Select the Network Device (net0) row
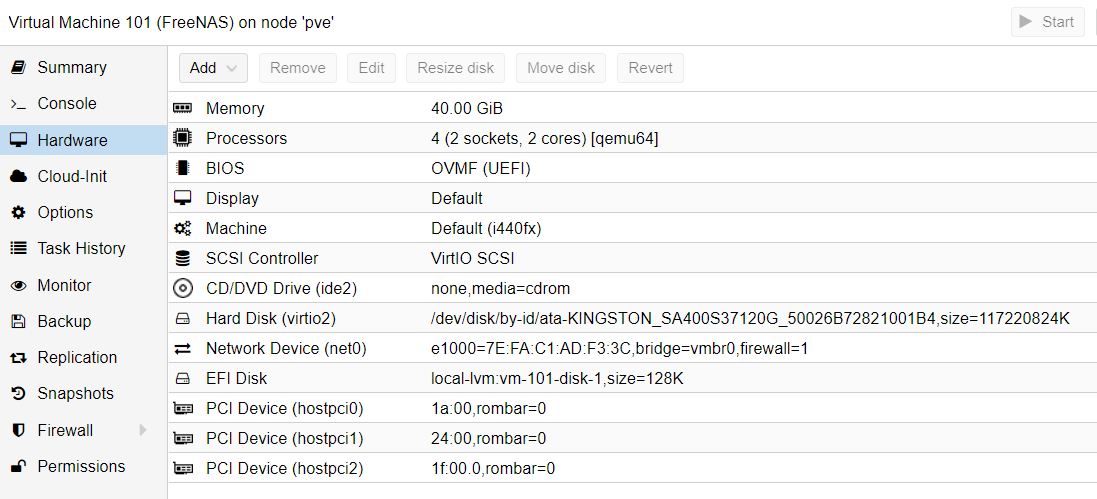1097x499 pixels. (x=632, y=349)
